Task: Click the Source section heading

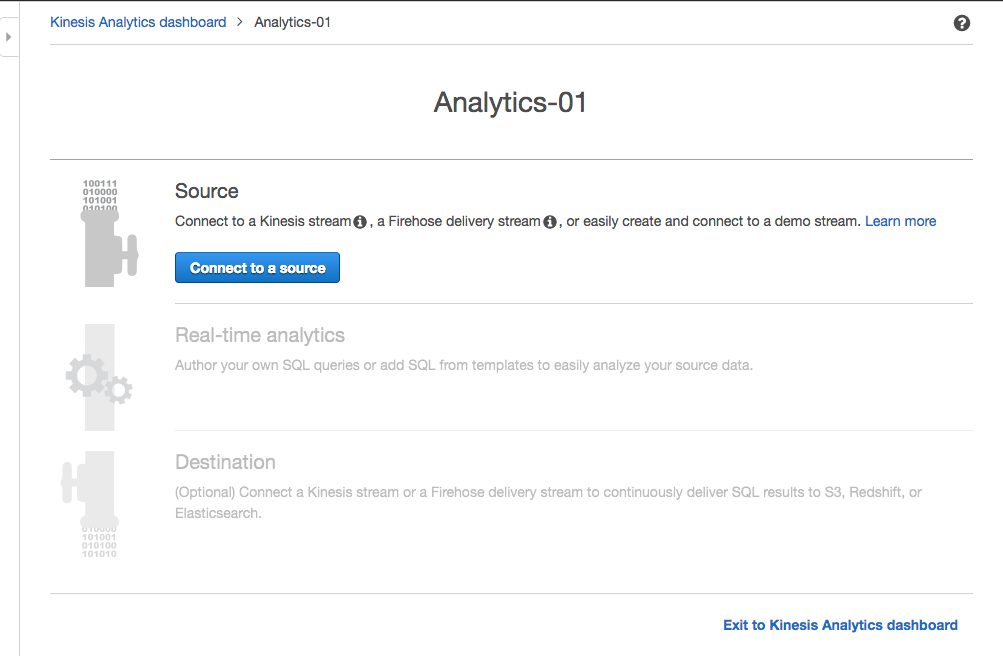Action: pos(207,191)
